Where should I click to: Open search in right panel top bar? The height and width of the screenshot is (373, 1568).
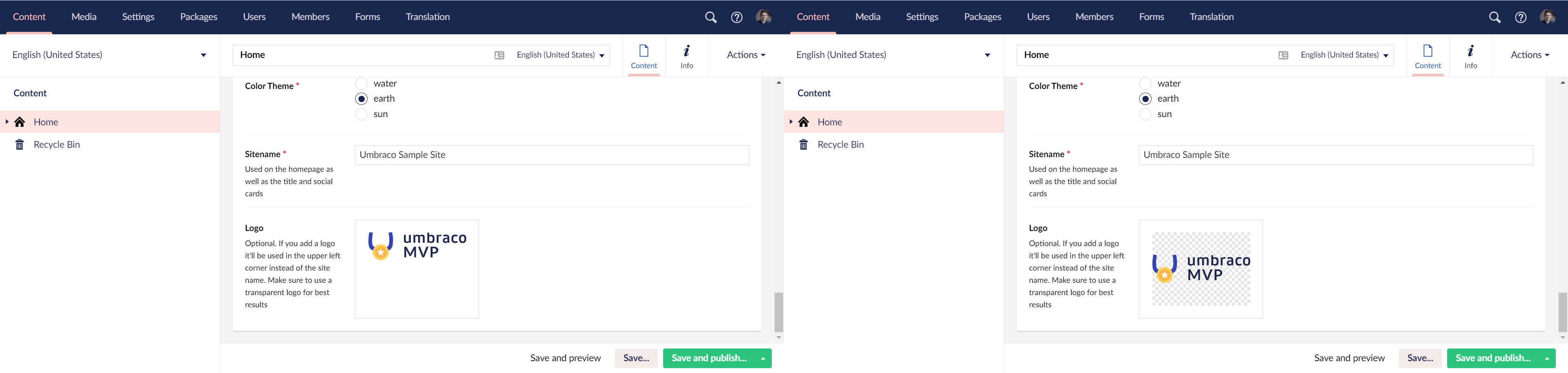pyautogui.click(x=1494, y=17)
